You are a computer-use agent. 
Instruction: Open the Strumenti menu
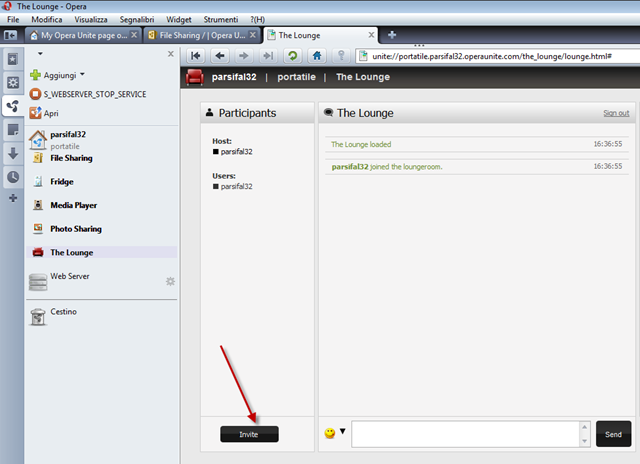[x=220, y=19]
